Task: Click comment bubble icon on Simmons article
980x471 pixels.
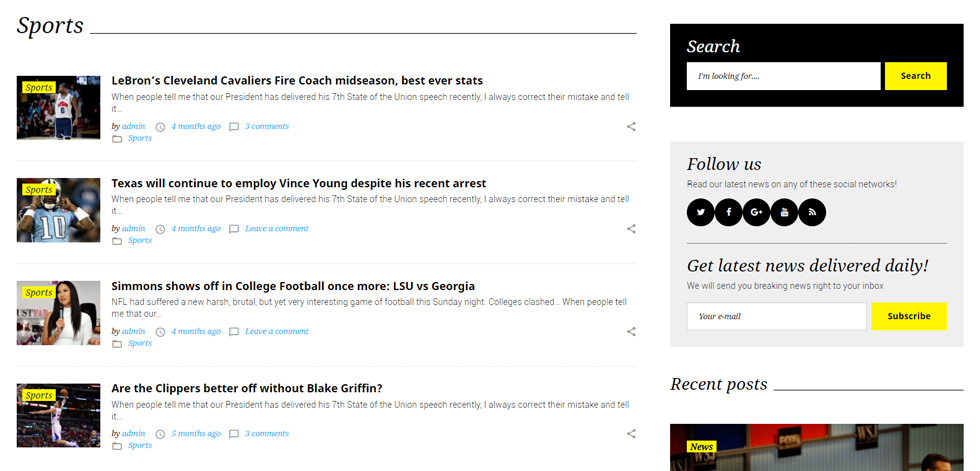Action: (x=234, y=332)
